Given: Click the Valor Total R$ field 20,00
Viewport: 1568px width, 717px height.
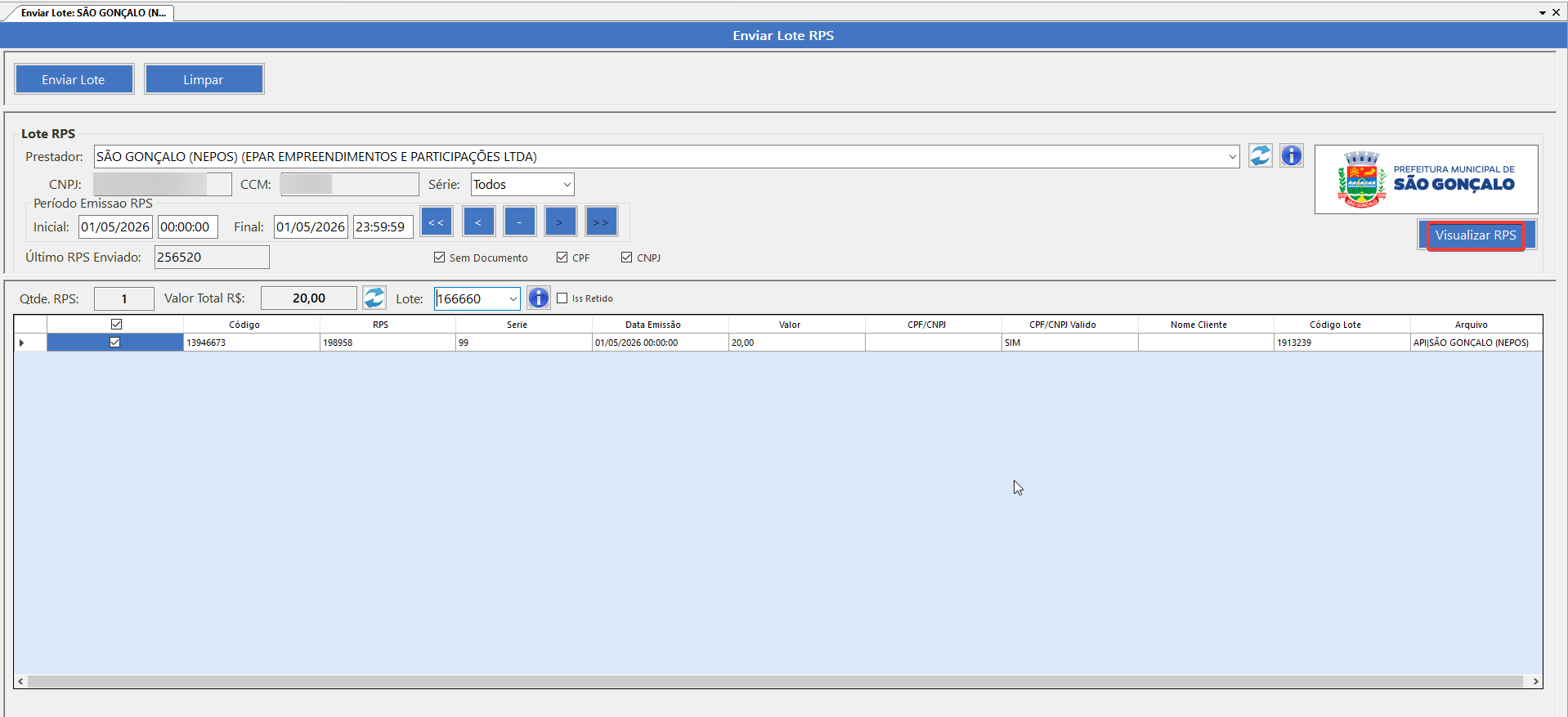Looking at the screenshot, I should coord(308,298).
